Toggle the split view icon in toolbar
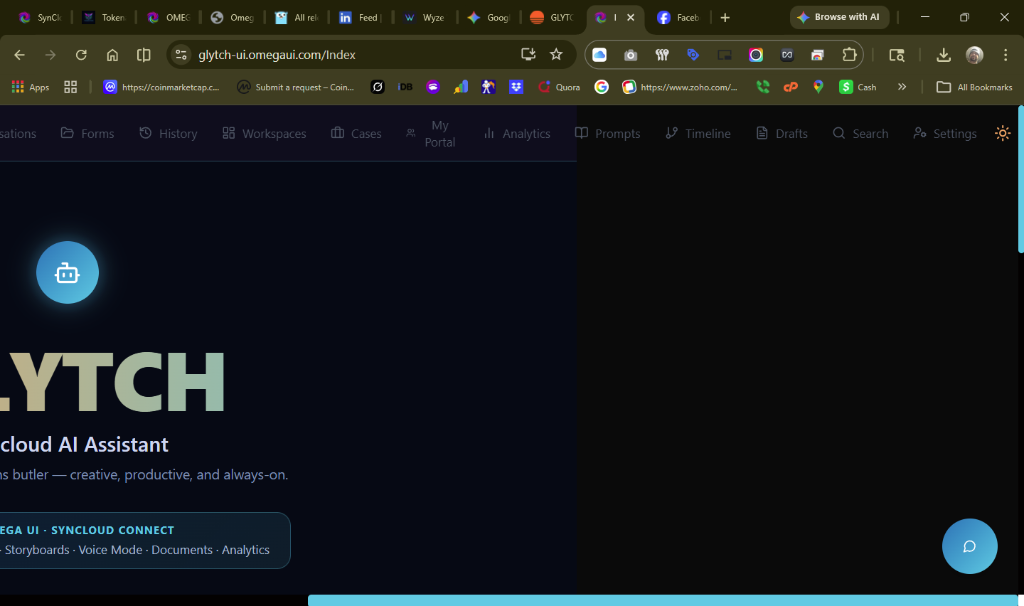The height and width of the screenshot is (606, 1024). pyautogui.click(x=144, y=55)
